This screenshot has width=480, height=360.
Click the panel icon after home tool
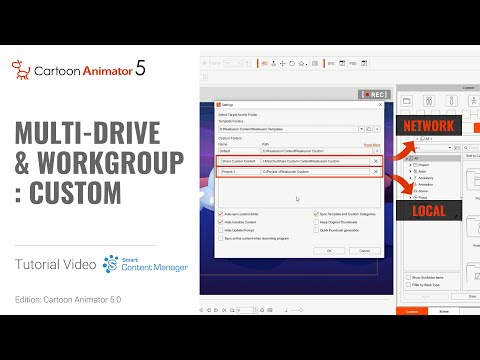pos(315,63)
